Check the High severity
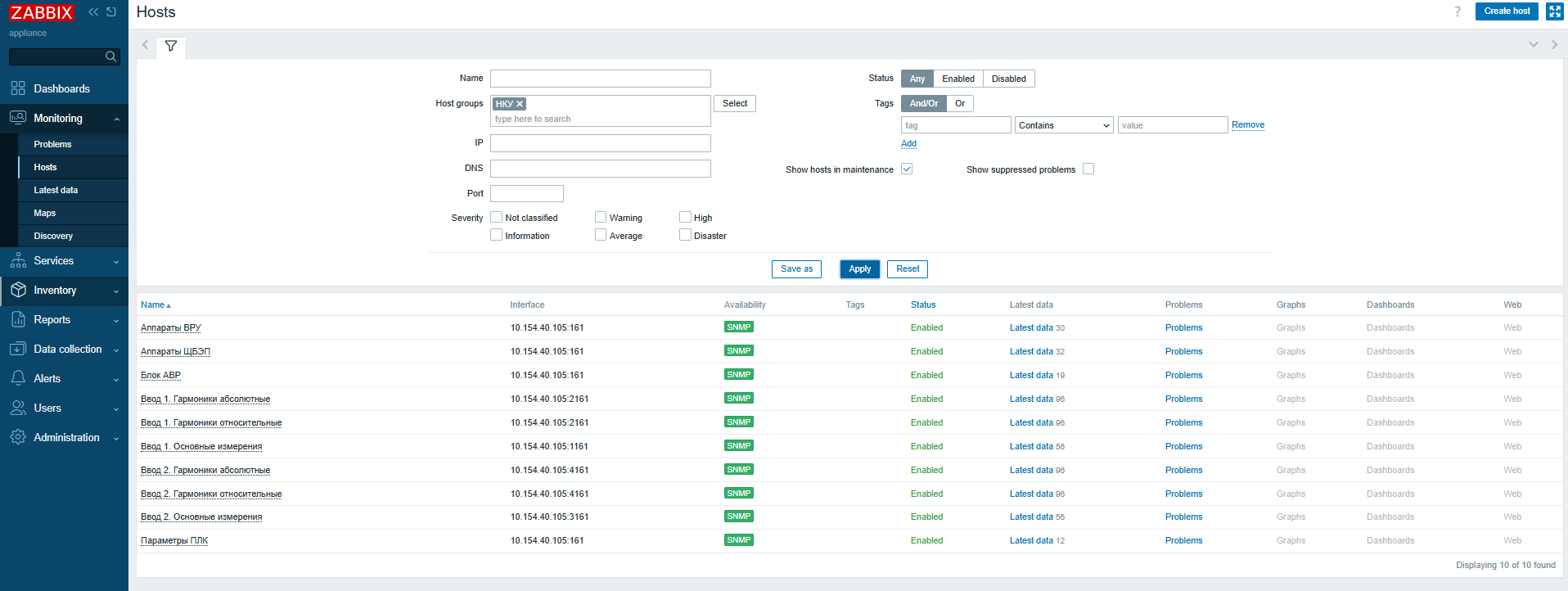Viewport: 1568px width, 591px height. coord(685,217)
